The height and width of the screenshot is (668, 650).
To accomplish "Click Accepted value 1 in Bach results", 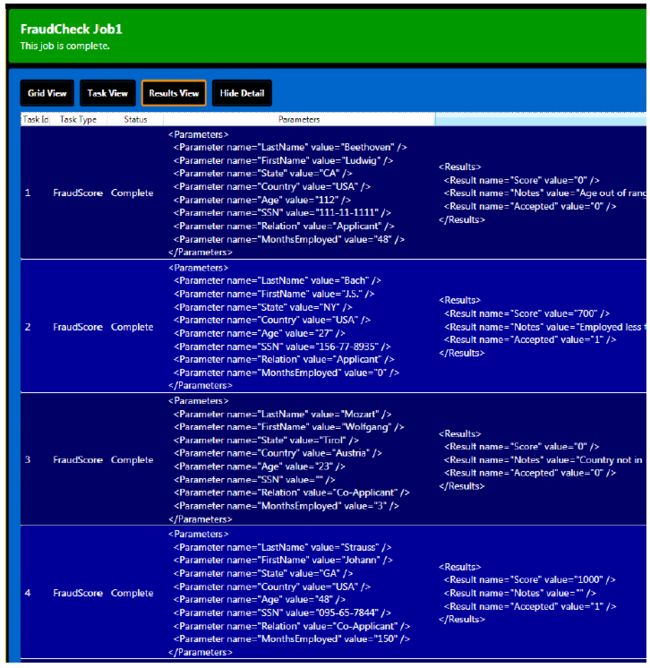I will point(530,340).
